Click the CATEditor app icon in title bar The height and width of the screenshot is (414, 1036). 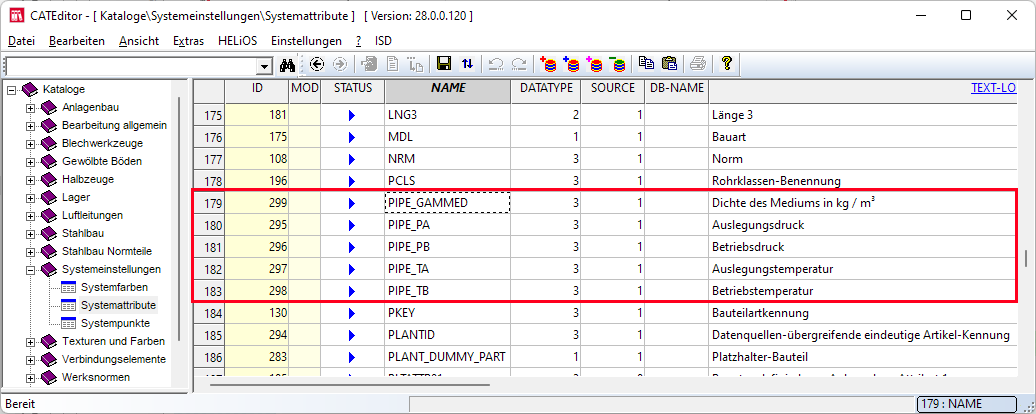coord(15,15)
